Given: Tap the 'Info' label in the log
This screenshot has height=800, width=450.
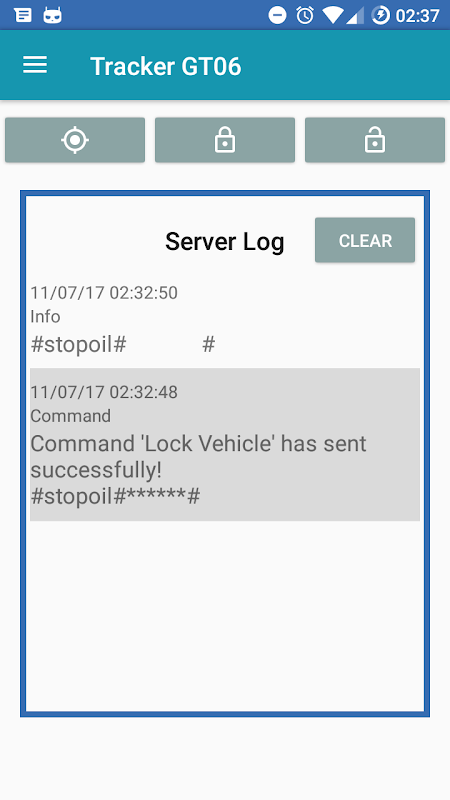Looking at the screenshot, I should tap(45, 316).
